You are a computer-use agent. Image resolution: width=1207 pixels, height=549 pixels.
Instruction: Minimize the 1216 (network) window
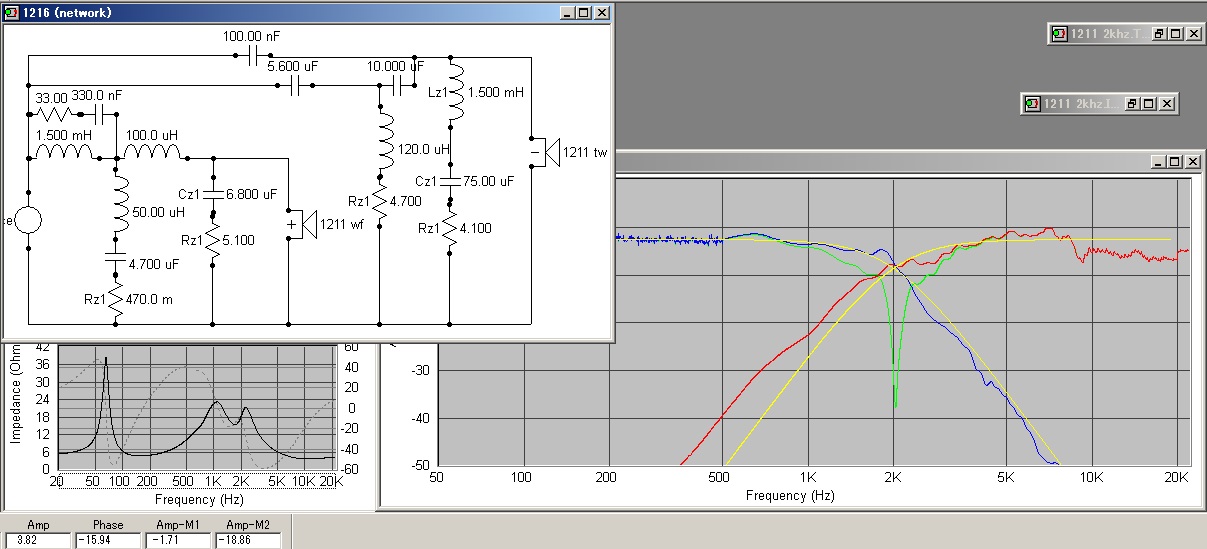click(568, 13)
